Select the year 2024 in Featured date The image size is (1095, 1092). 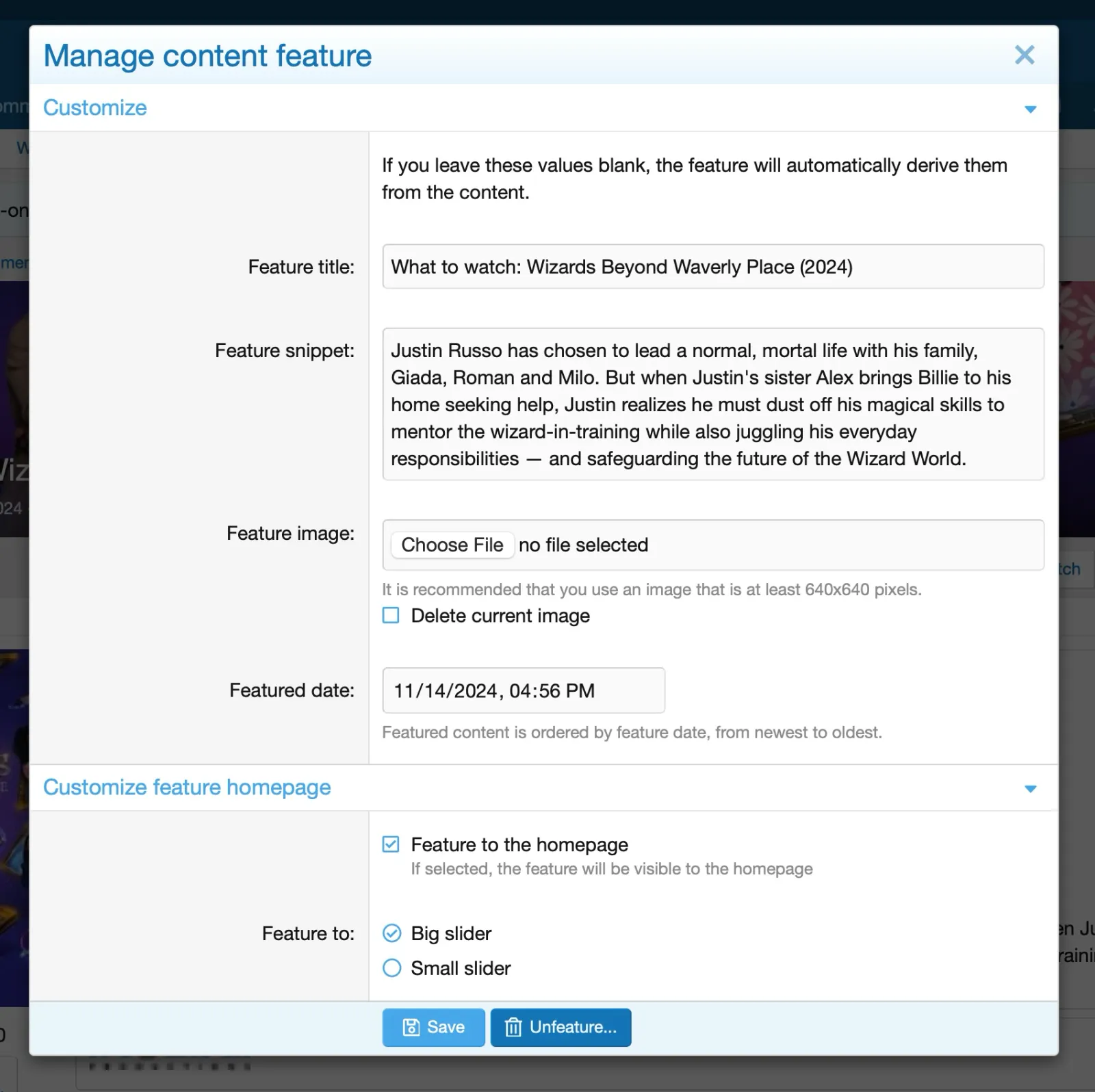coord(475,691)
